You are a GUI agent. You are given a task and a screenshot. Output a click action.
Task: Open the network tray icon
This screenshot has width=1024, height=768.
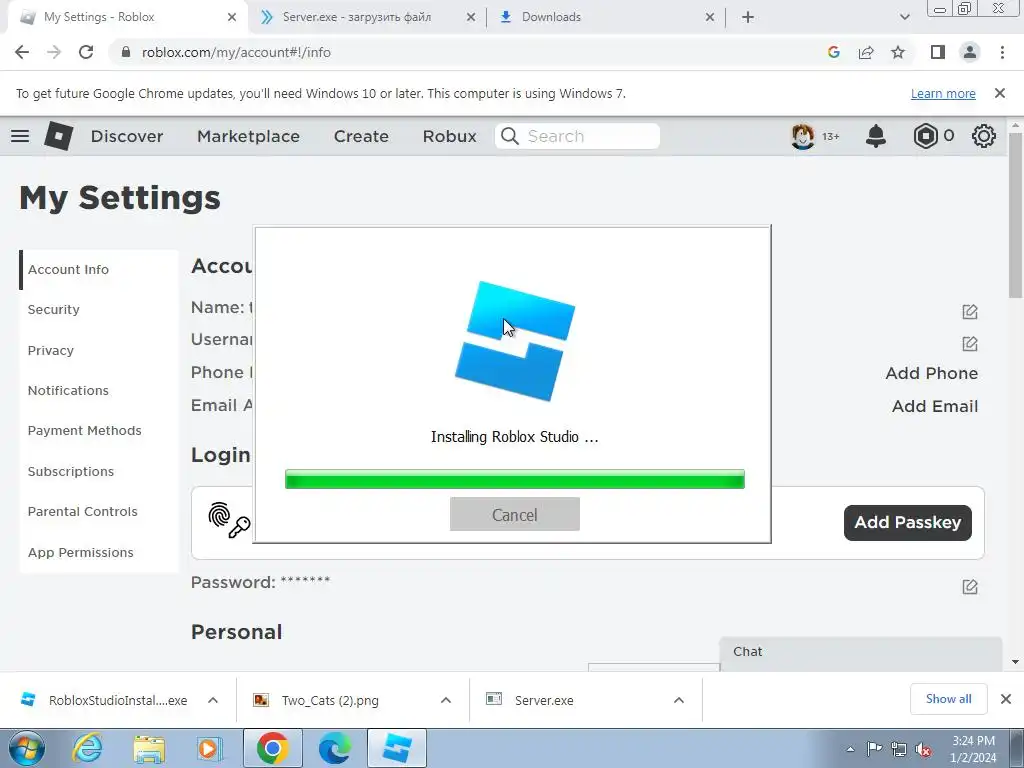(x=899, y=749)
